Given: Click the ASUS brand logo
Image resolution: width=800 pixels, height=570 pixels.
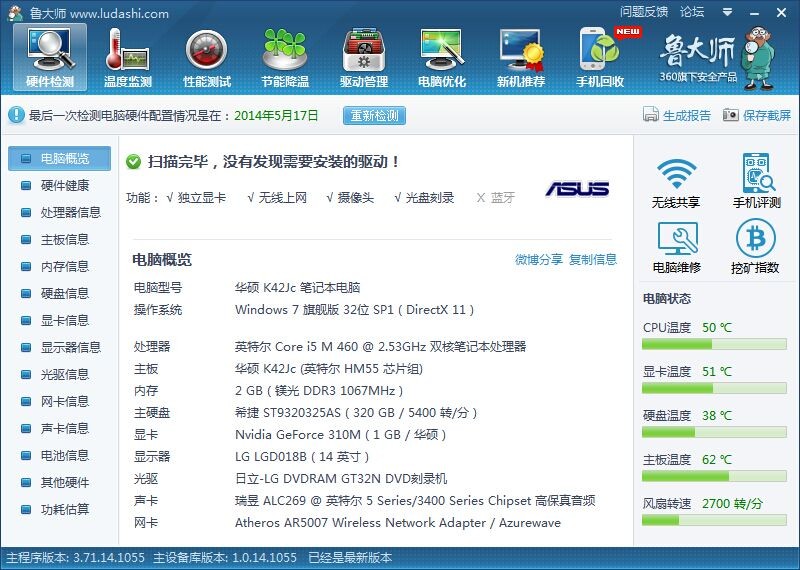Looking at the screenshot, I should (577, 189).
